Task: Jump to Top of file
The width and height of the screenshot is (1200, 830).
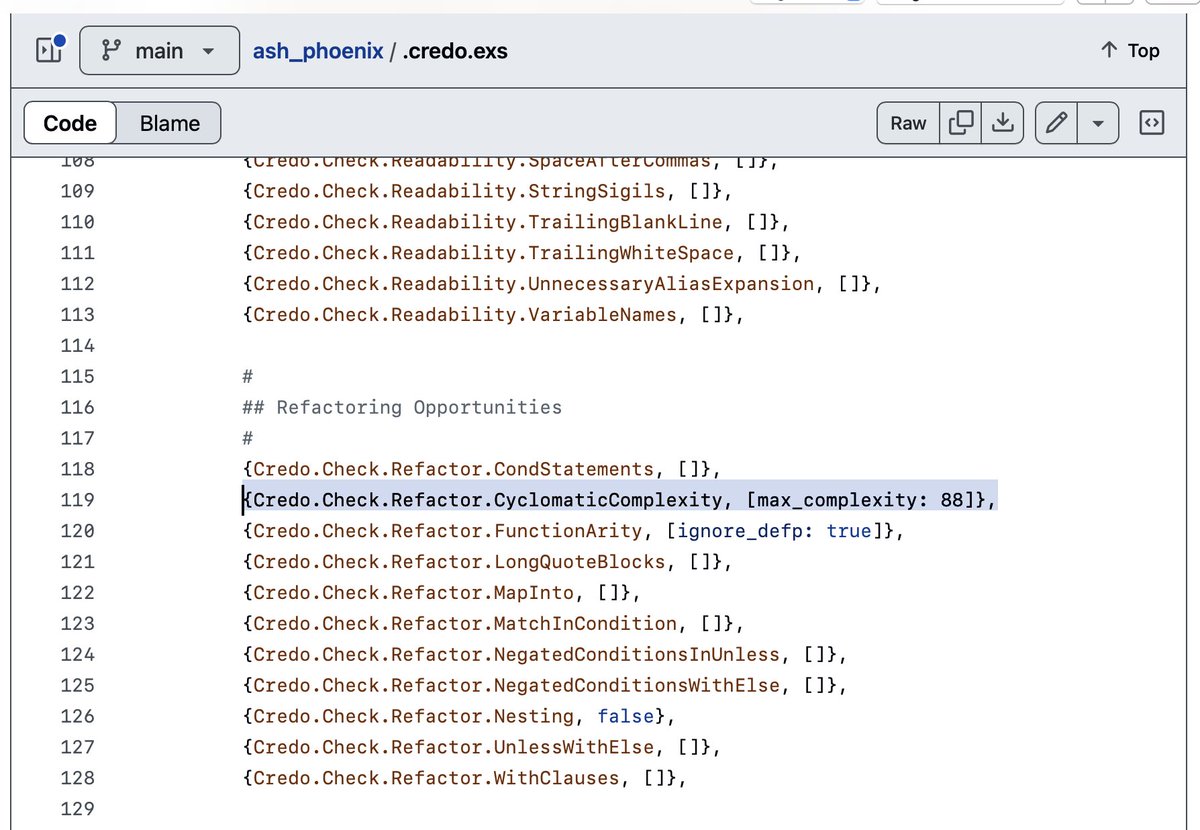Action: tap(1129, 50)
